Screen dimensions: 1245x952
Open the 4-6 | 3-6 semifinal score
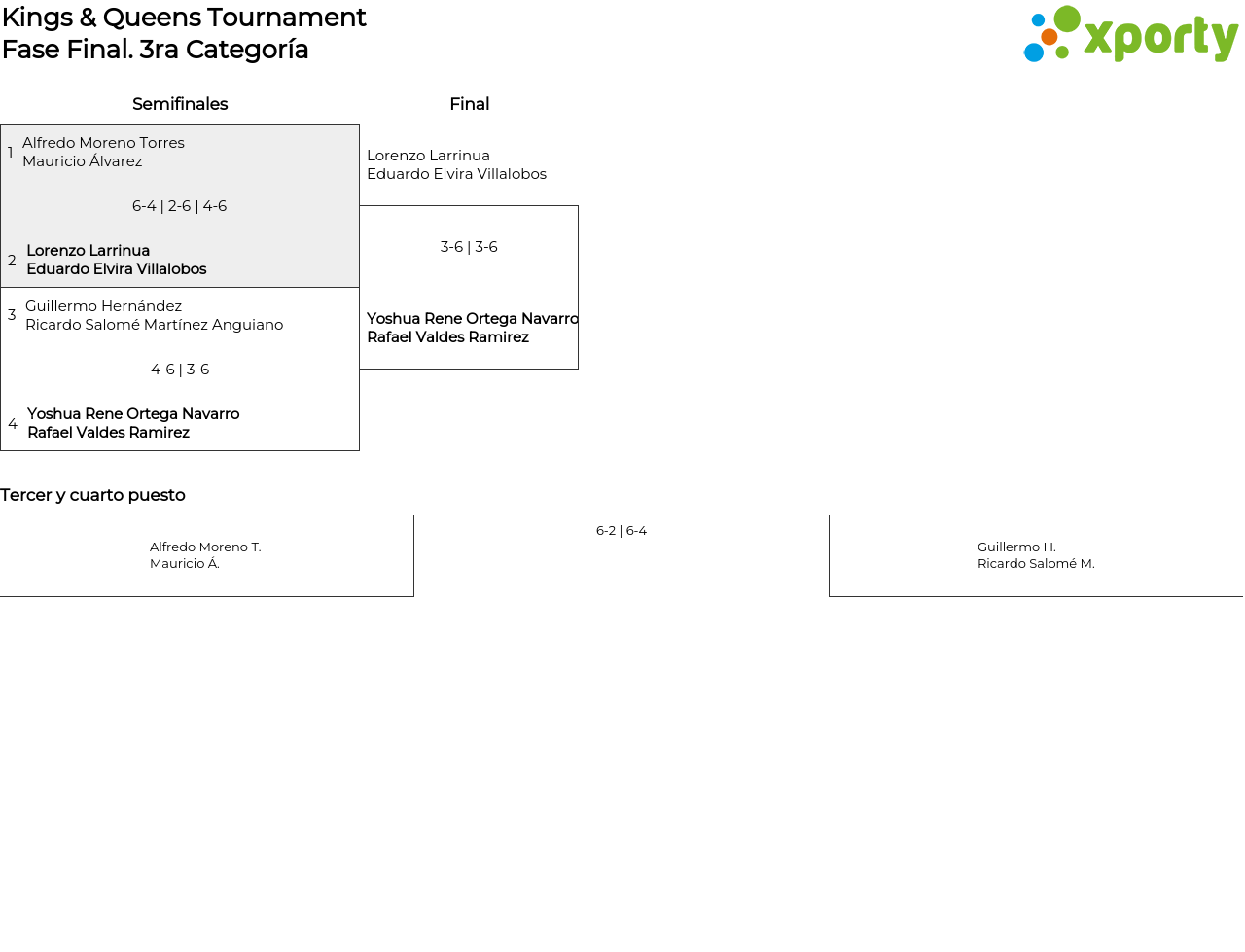pyautogui.click(x=180, y=370)
